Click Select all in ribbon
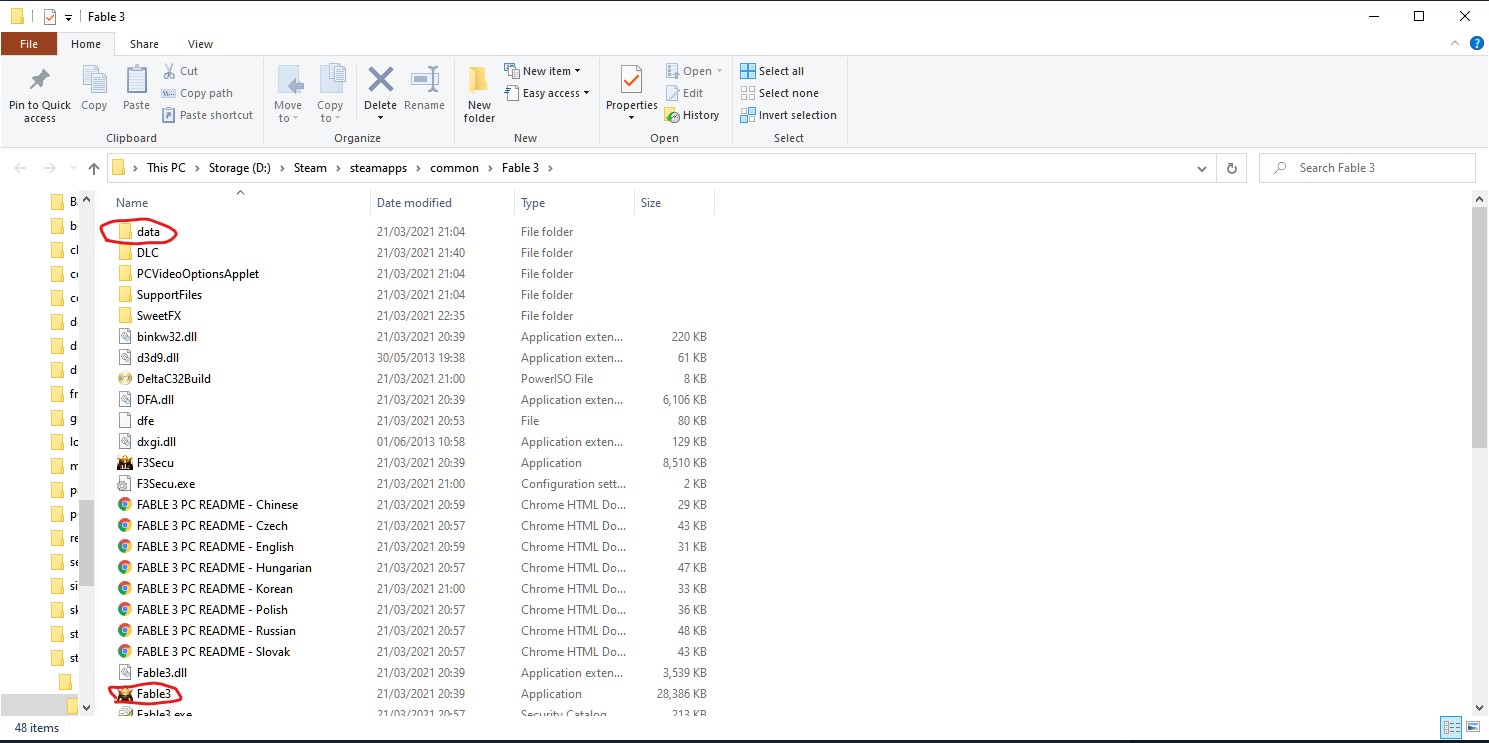 click(772, 71)
